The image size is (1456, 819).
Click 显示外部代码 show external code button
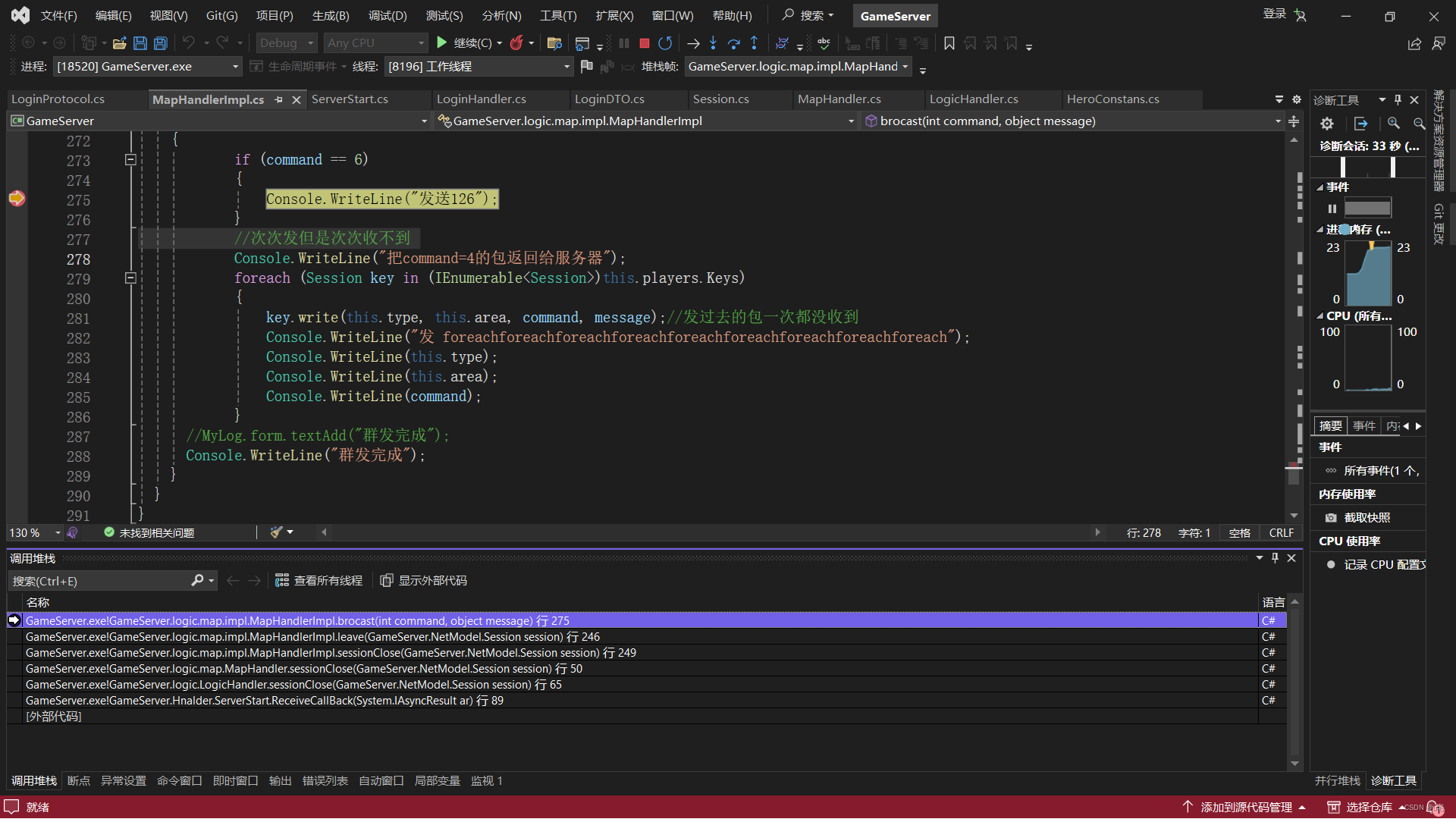tap(423, 581)
